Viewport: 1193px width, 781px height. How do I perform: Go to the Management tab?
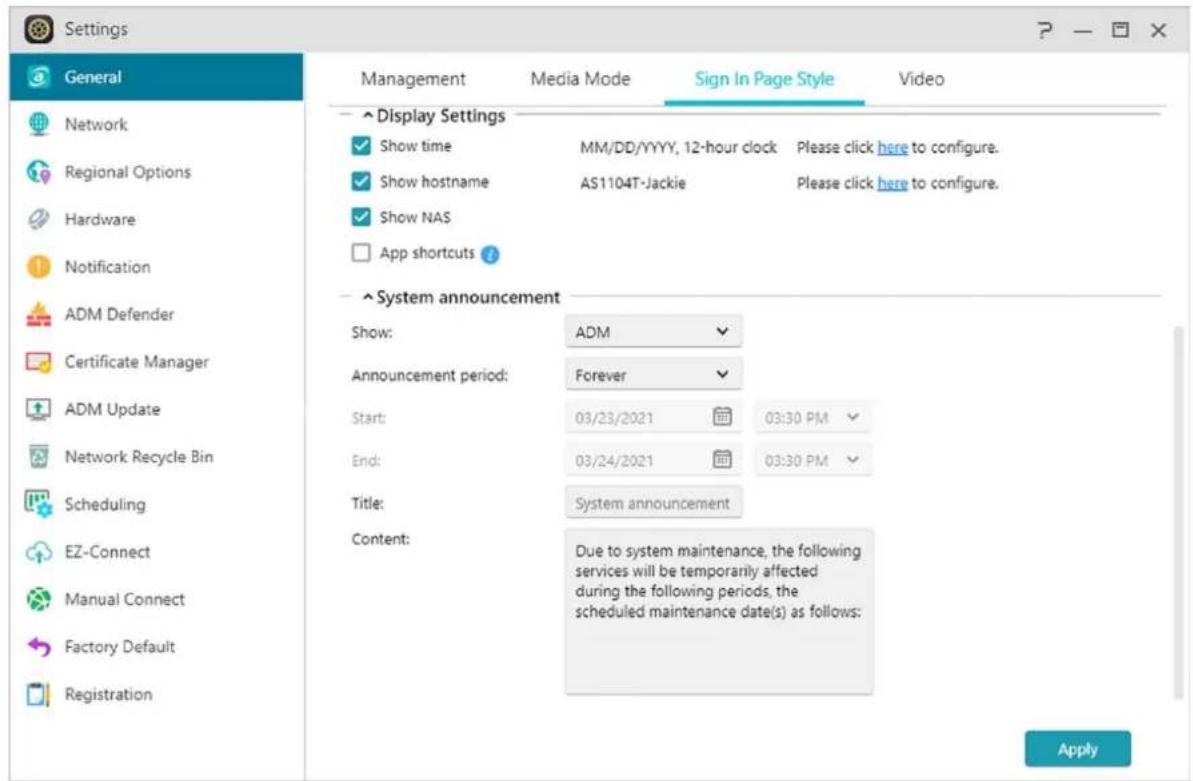(413, 80)
